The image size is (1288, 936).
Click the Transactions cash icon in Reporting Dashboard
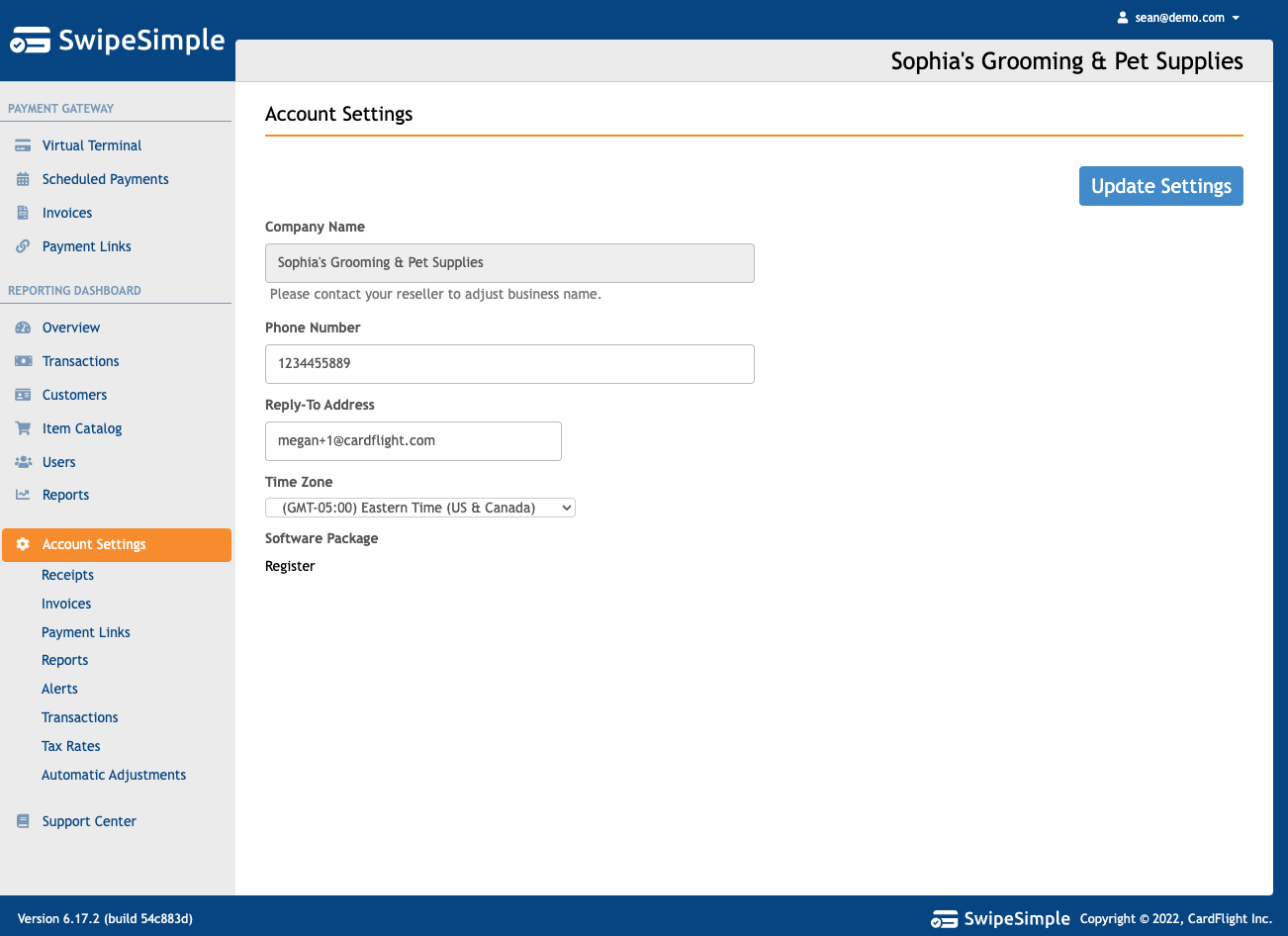23,361
